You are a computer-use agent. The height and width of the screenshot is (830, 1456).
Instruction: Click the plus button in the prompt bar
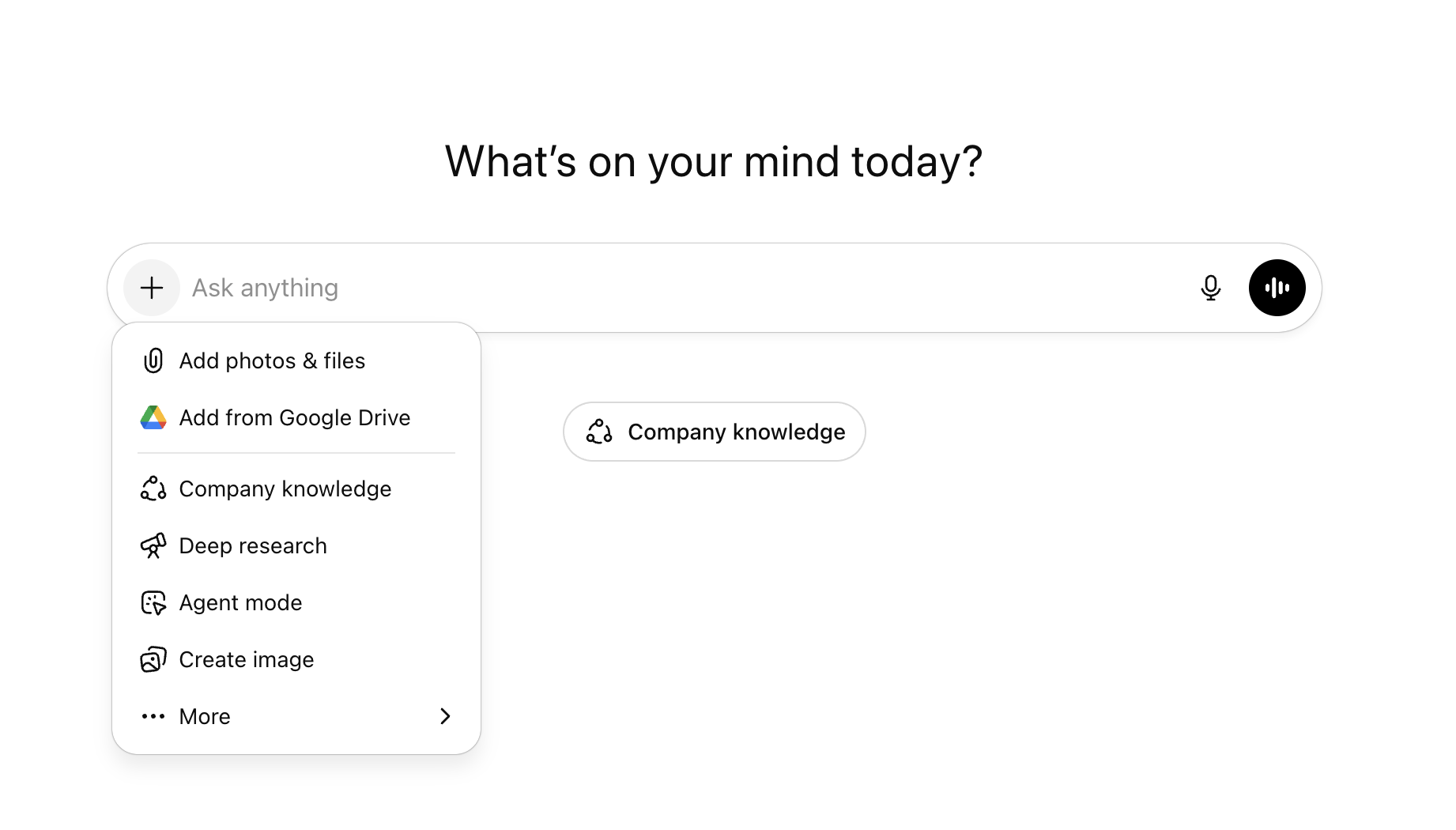click(152, 288)
